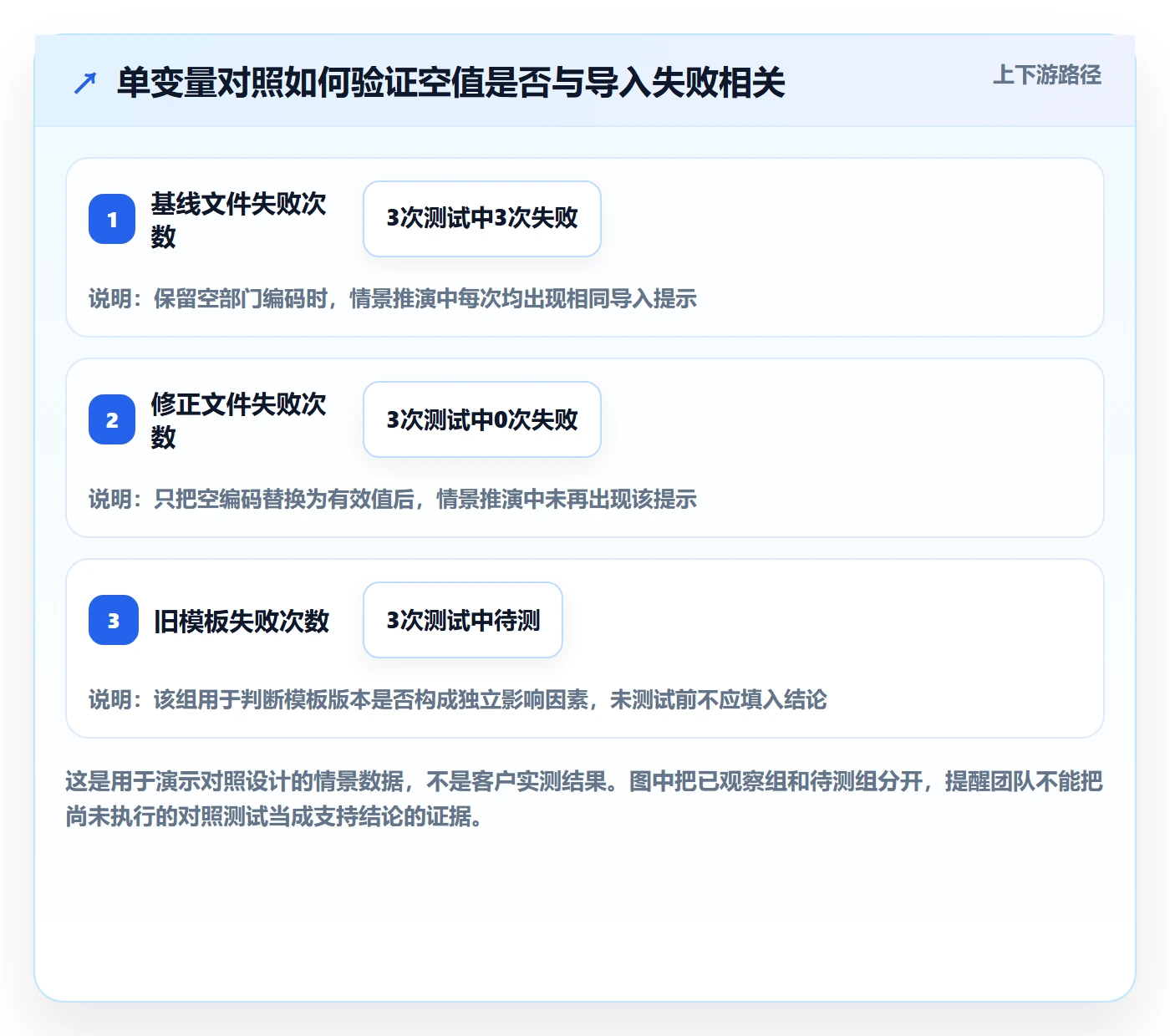Select the step 1 number badge
Image resolution: width=1170 pixels, height=1036 pixels.
coord(112,219)
